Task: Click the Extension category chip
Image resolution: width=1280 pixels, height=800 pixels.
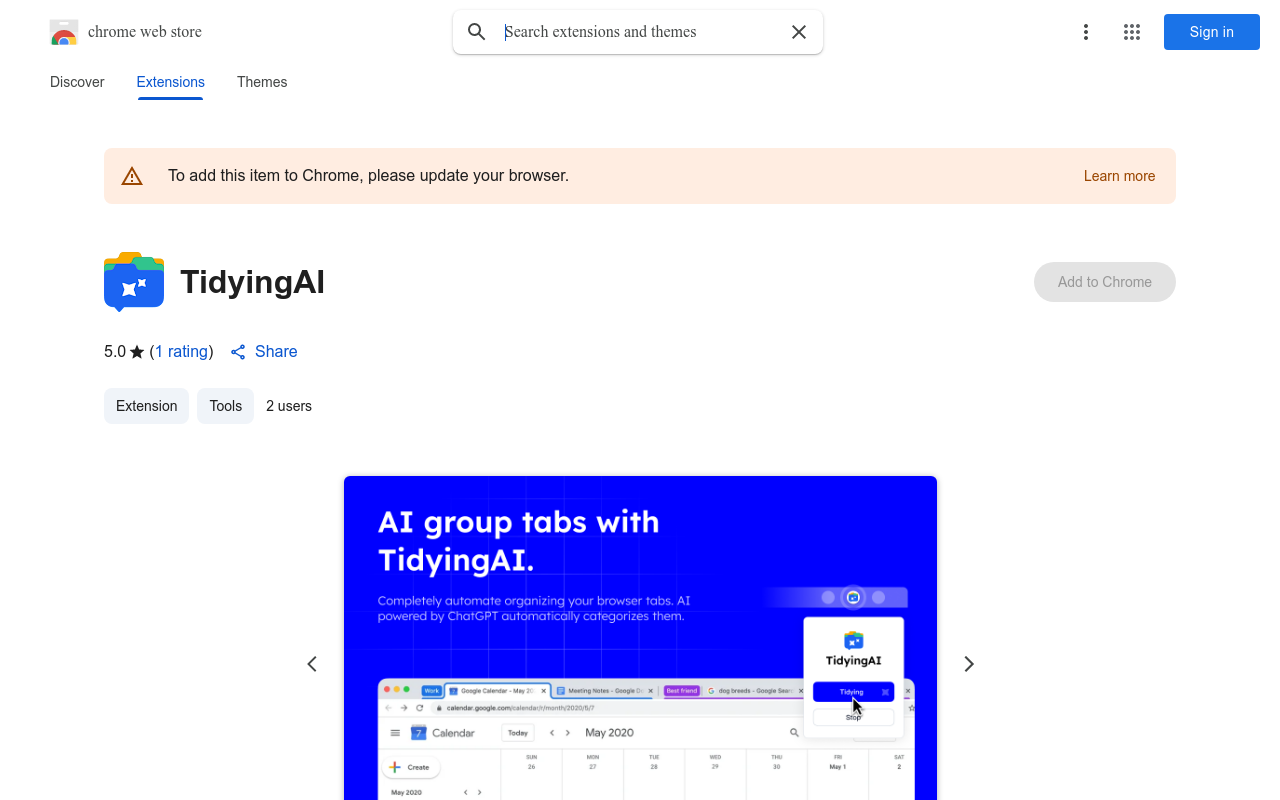Action: [146, 406]
